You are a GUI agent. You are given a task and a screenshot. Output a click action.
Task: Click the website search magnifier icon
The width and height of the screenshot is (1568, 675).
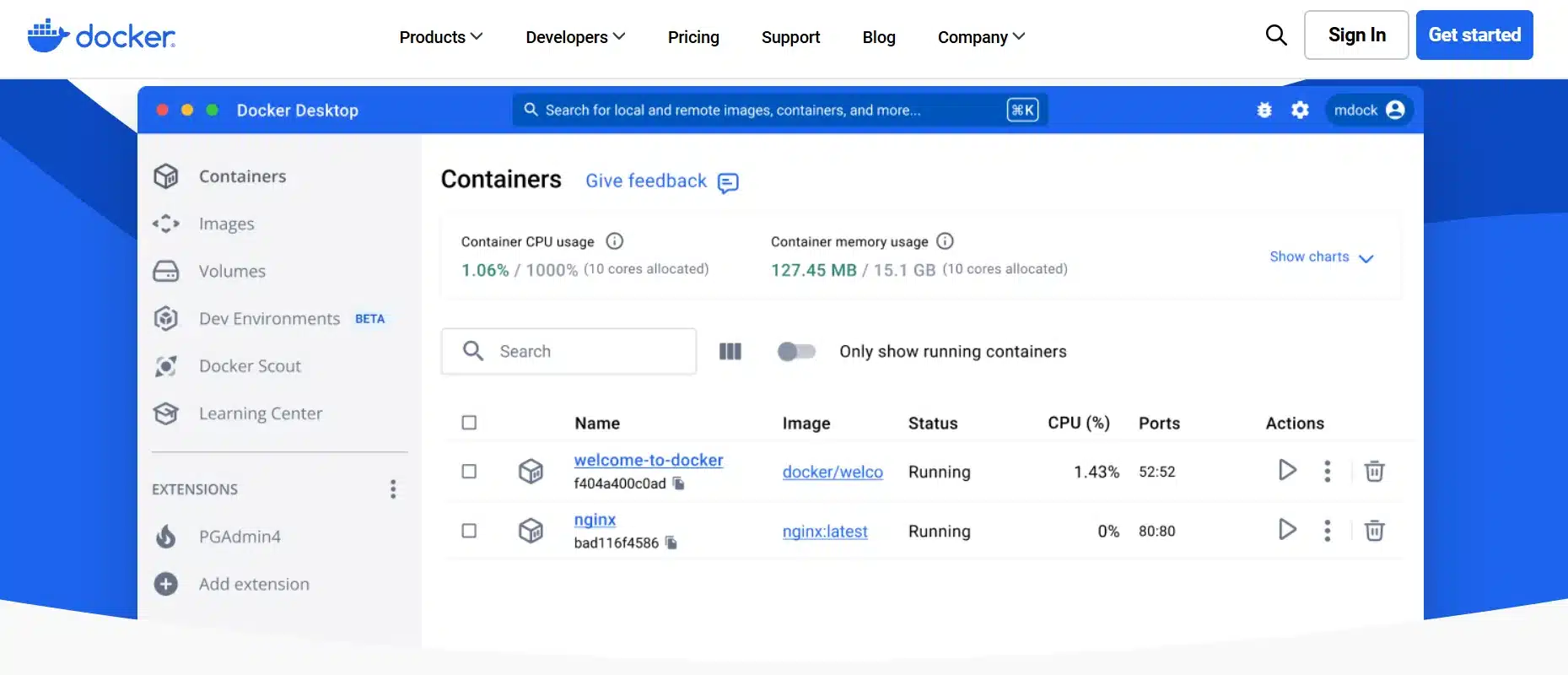[x=1276, y=35]
